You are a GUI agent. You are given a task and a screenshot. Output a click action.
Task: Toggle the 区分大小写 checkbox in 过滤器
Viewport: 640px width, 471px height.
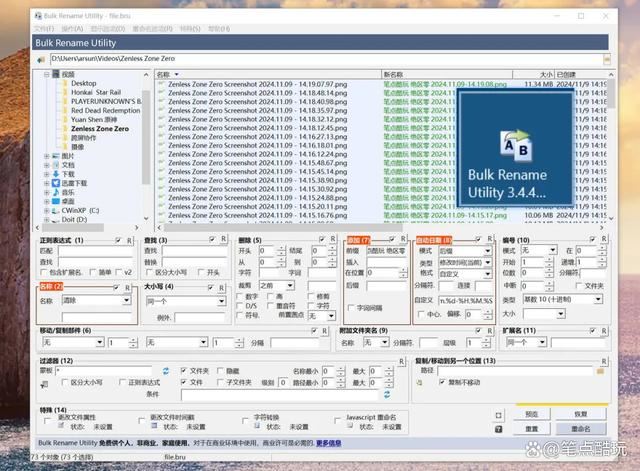[64, 382]
